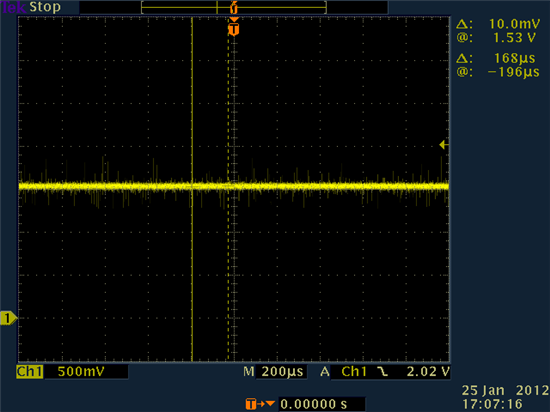This screenshot has width=550, height=412.
Task: Click the orange horizontal position T arrow icon
Action: tap(260, 404)
